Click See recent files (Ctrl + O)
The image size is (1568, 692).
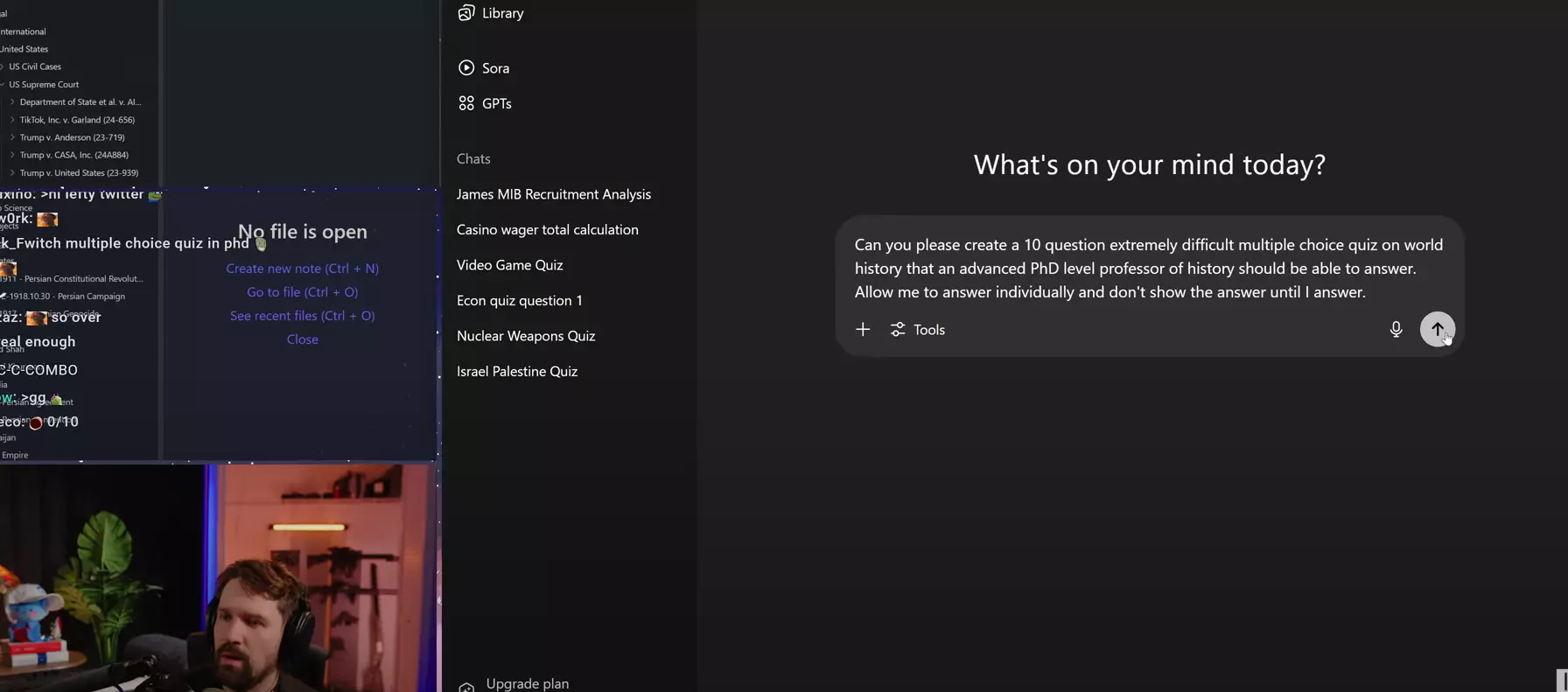tap(303, 316)
